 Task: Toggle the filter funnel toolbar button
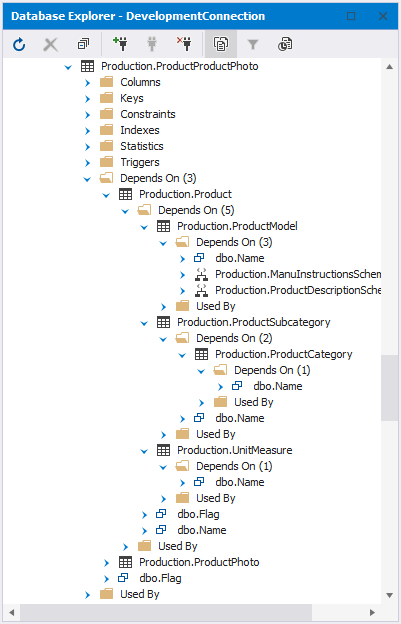pyautogui.click(x=253, y=44)
